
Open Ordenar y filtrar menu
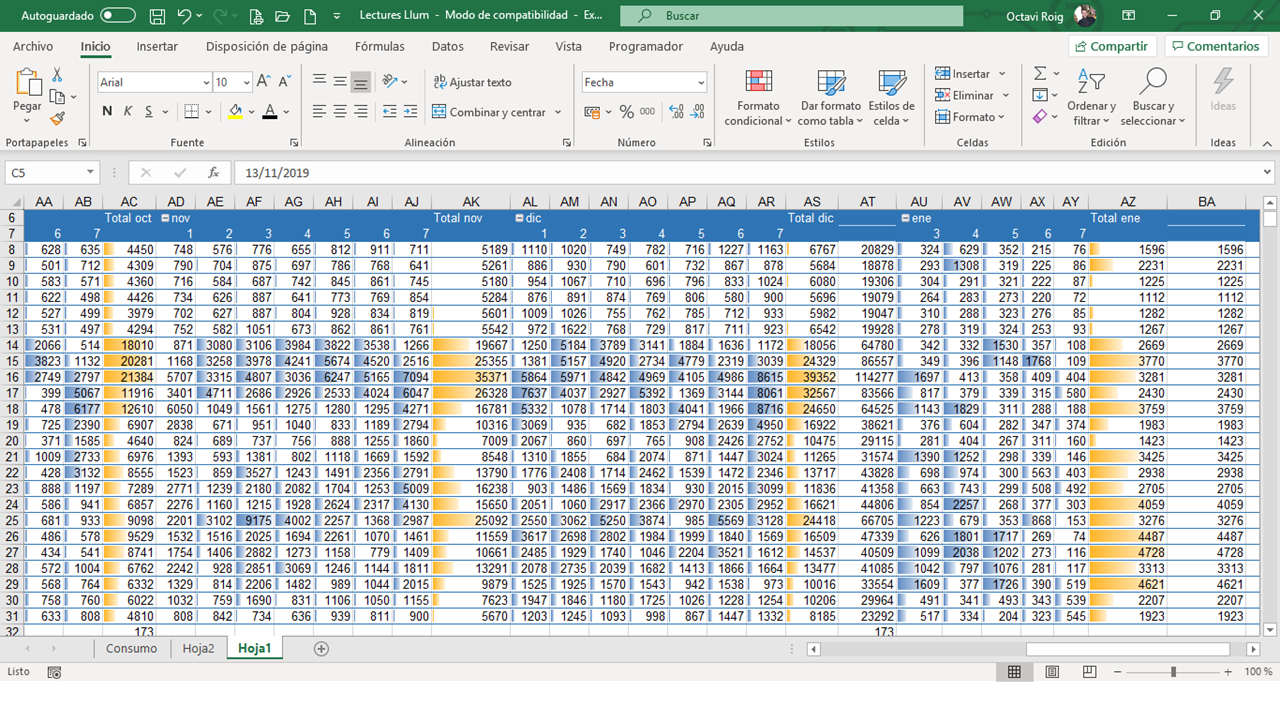click(1091, 98)
